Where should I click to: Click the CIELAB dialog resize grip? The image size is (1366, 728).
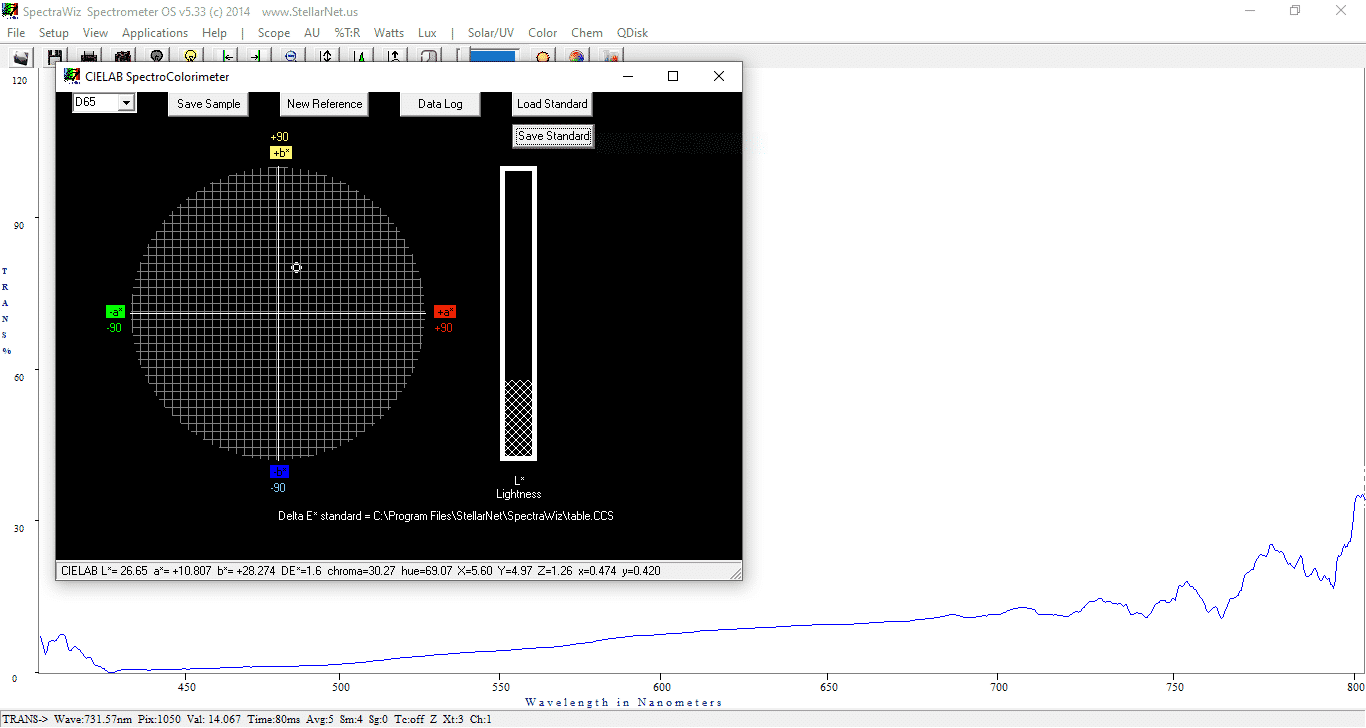coord(735,573)
